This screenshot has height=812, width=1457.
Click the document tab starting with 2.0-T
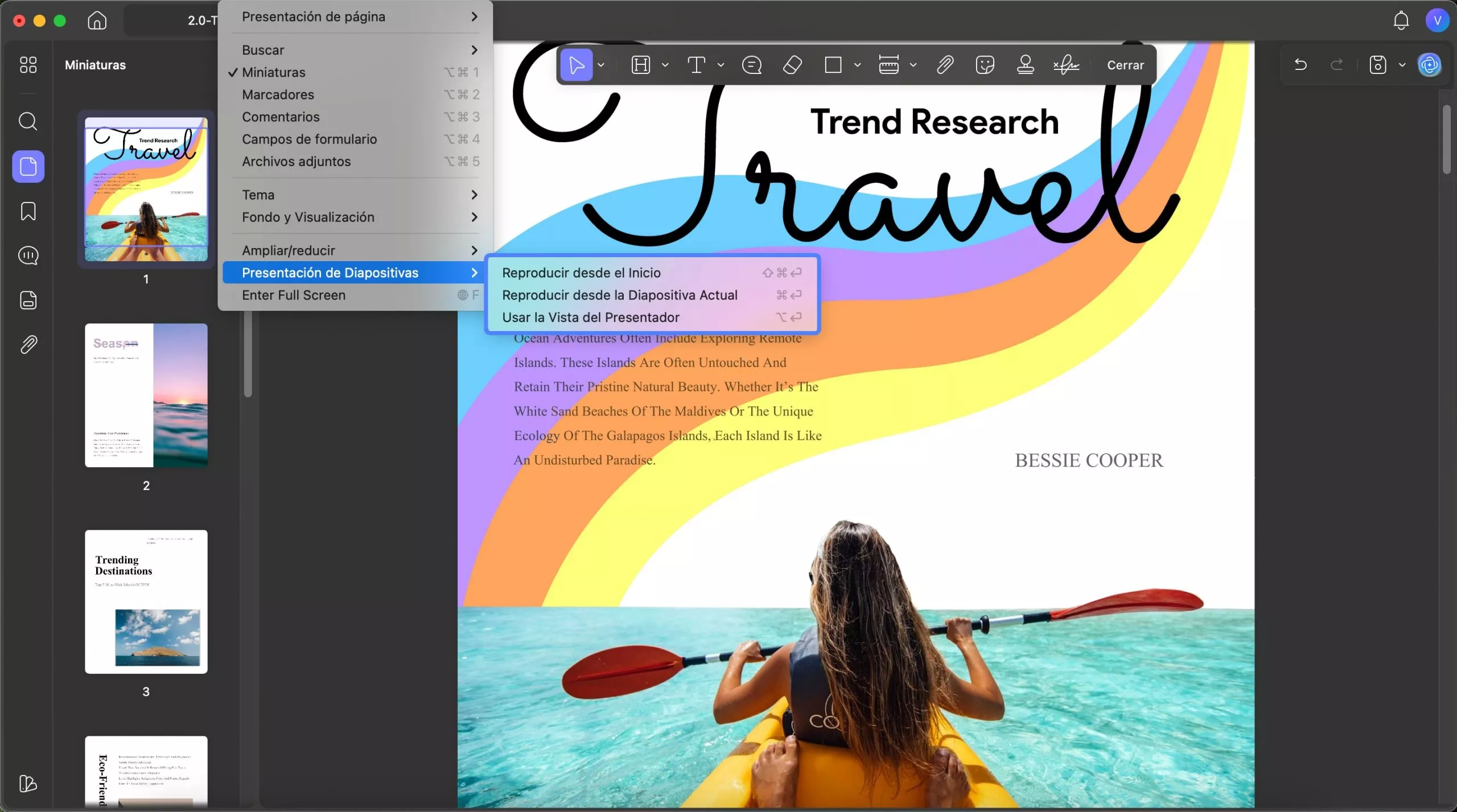click(172, 20)
